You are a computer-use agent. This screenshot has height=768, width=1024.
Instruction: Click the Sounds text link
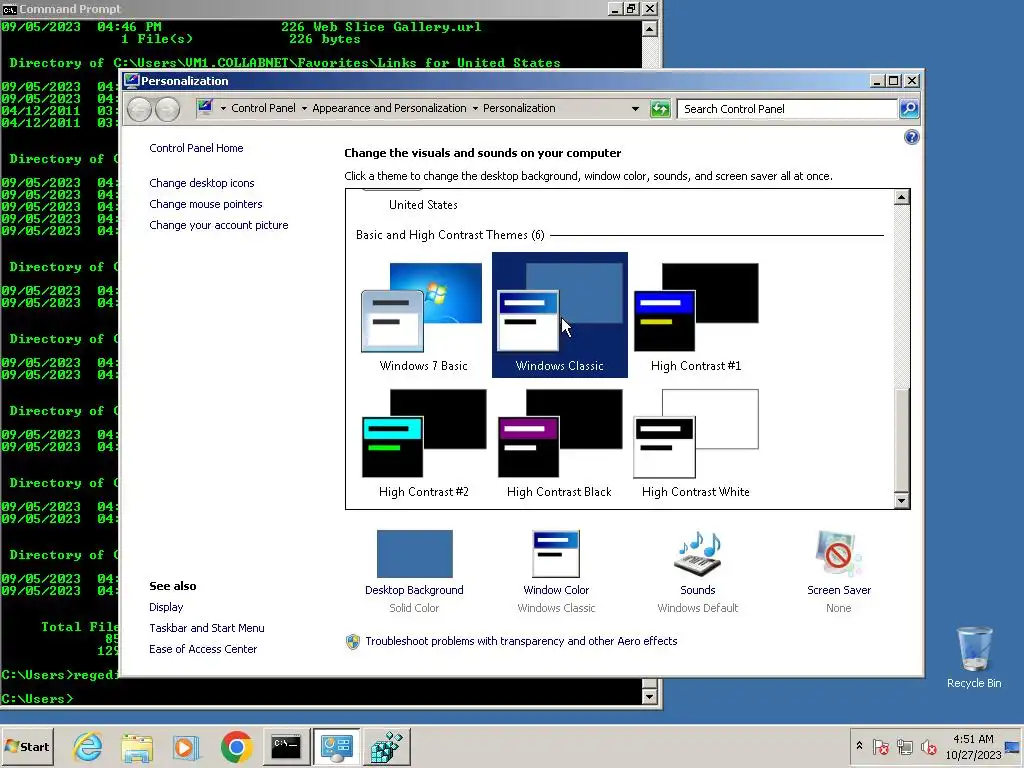[697, 590]
